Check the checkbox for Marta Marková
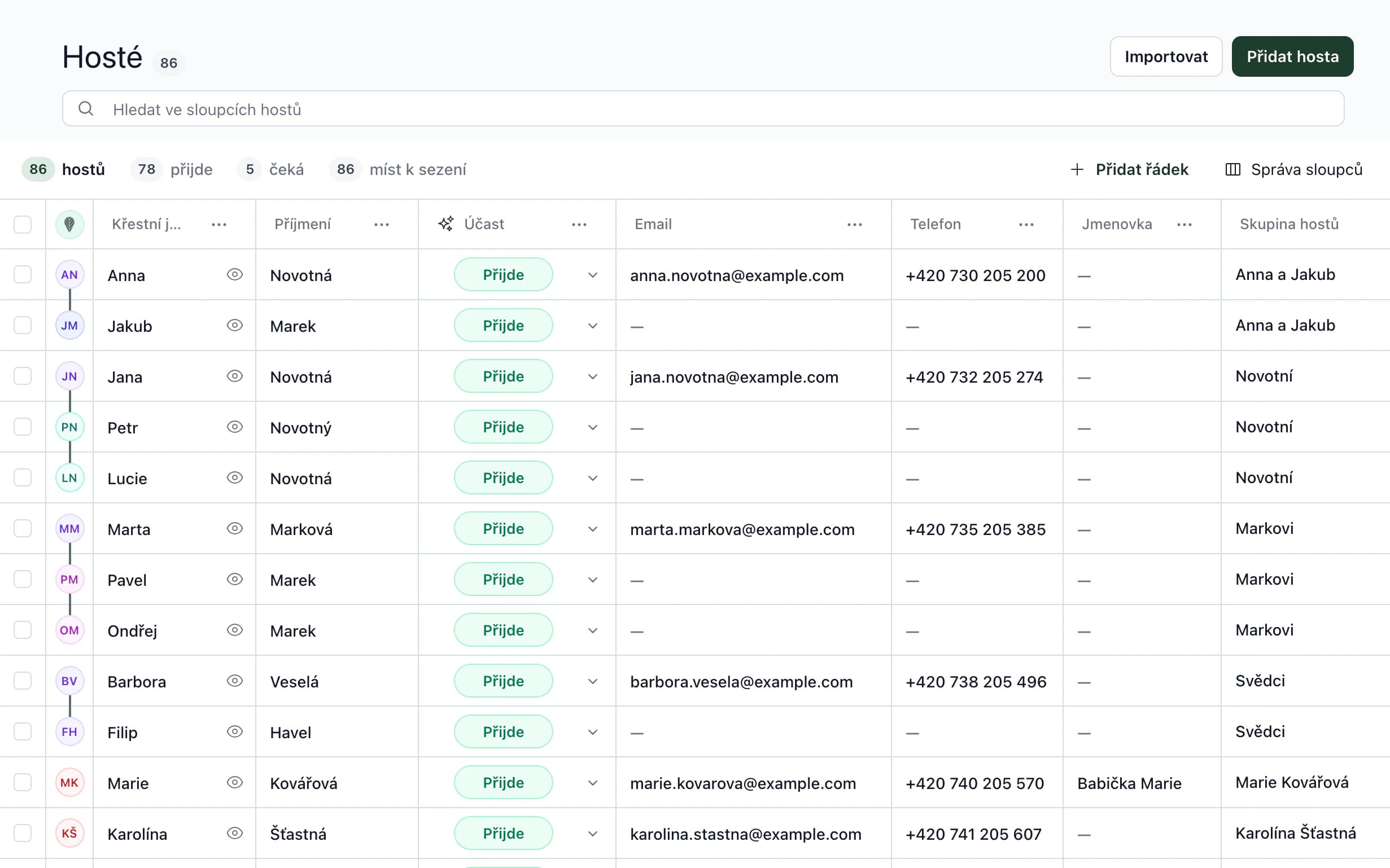 23,528
